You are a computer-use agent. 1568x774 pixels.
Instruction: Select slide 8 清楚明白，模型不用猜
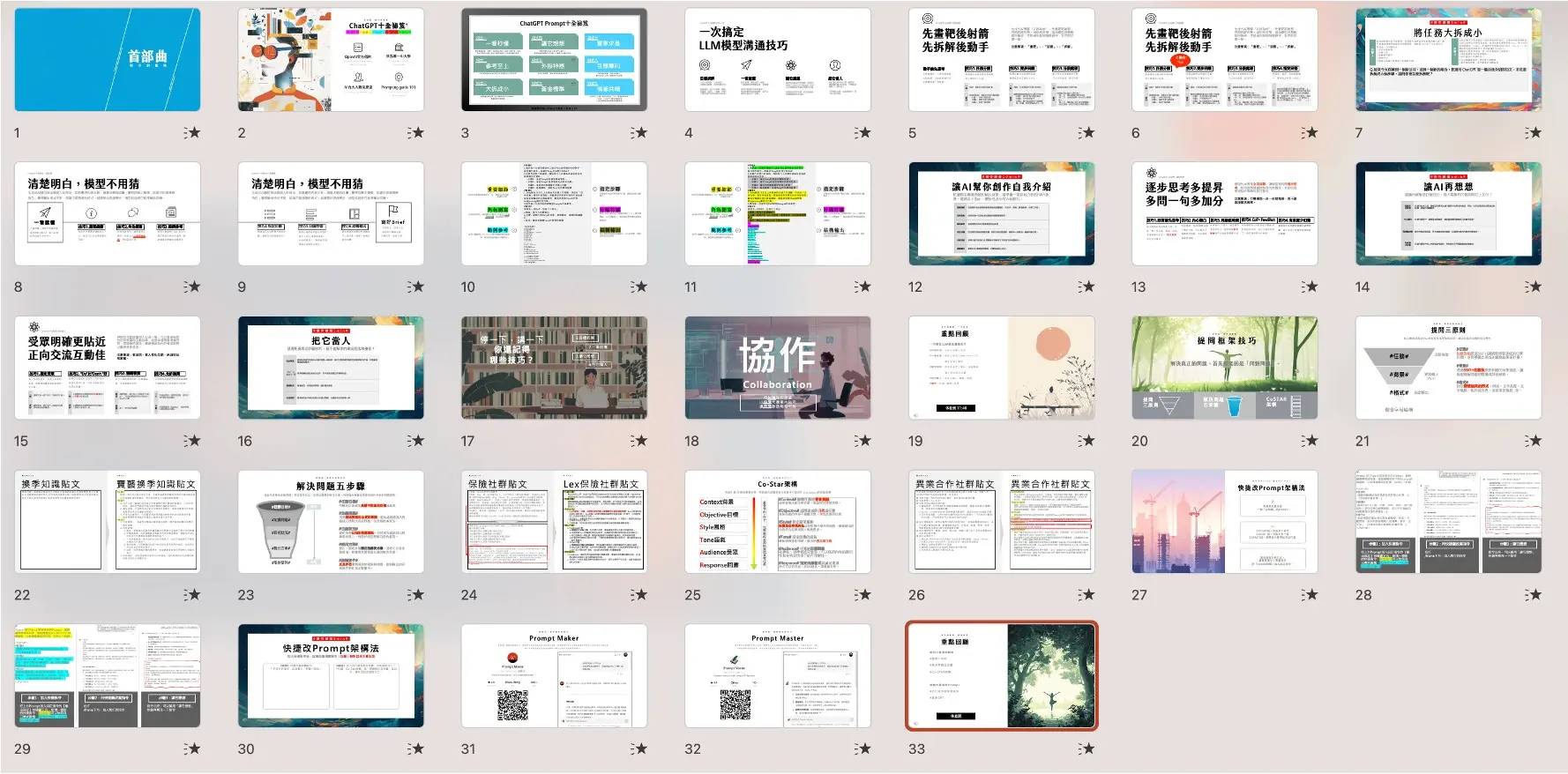coord(108,214)
